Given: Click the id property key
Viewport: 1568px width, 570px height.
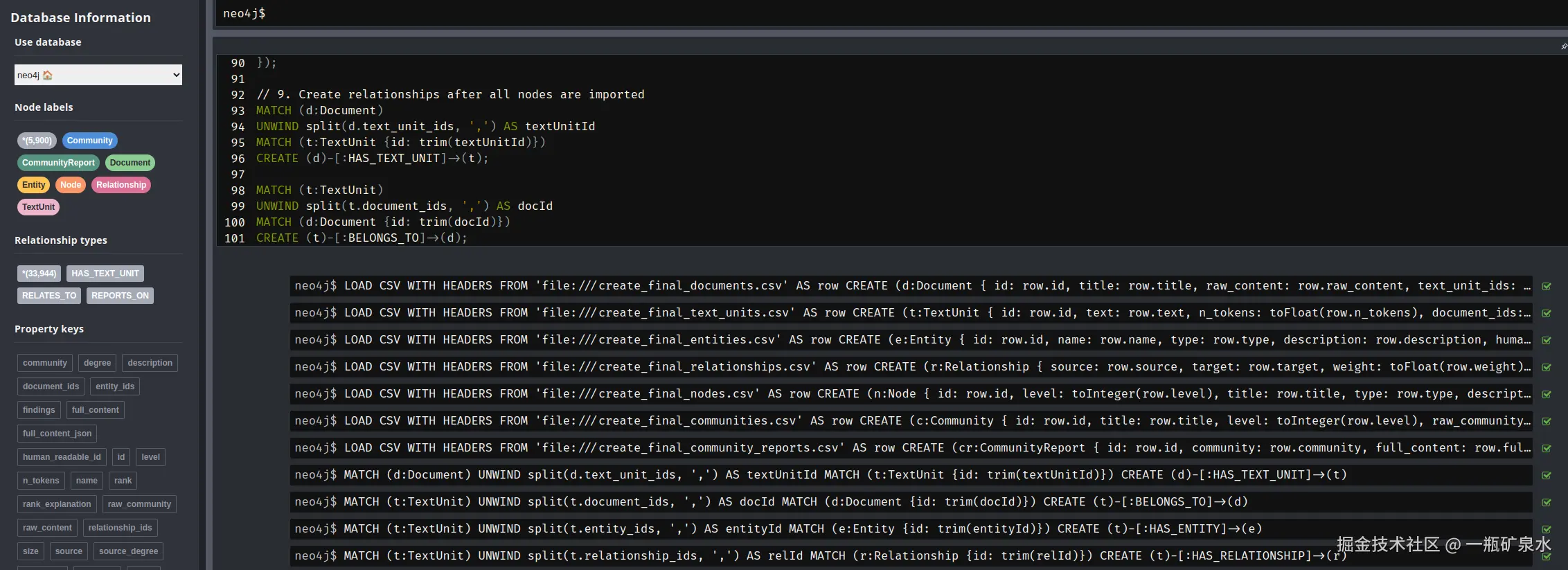Looking at the screenshot, I should [x=121, y=457].
